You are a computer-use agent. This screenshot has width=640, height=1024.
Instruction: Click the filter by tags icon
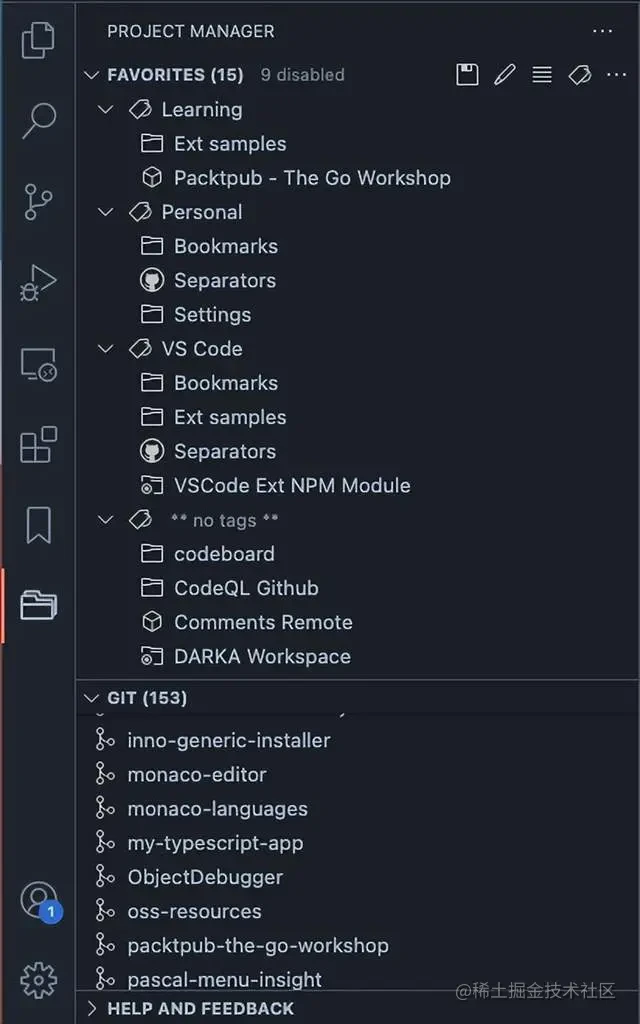[579, 75]
